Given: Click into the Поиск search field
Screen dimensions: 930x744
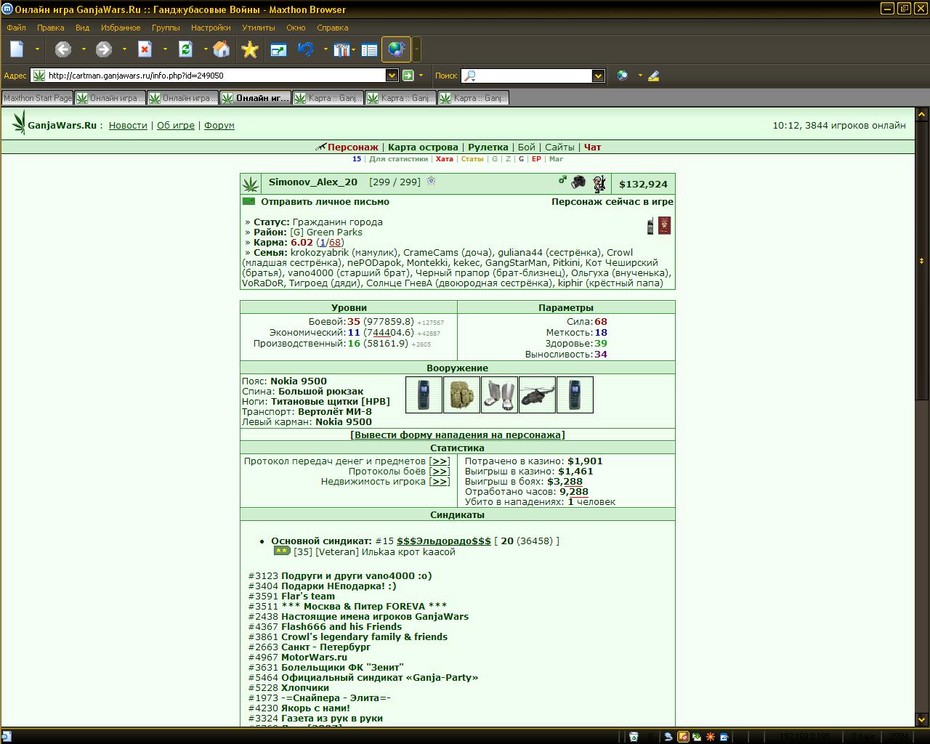Looking at the screenshot, I should click(533, 75).
